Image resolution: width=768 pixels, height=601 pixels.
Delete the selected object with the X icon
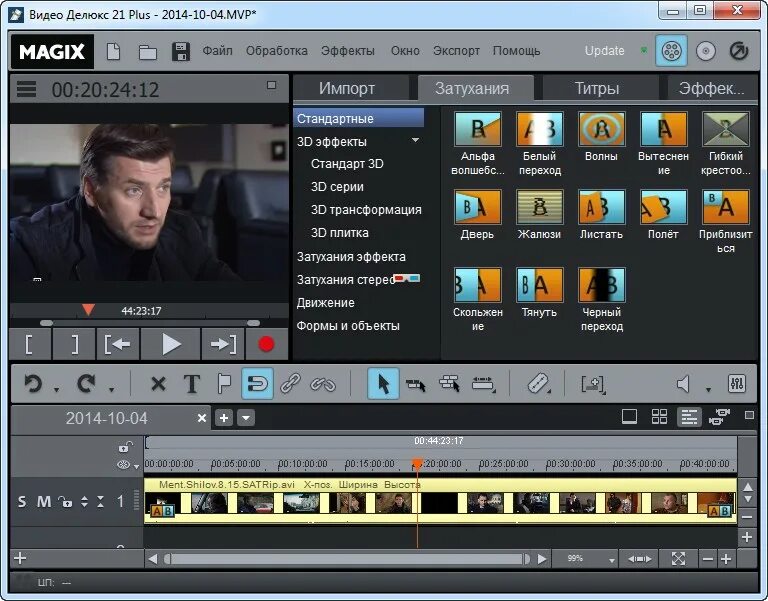[x=158, y=384]
